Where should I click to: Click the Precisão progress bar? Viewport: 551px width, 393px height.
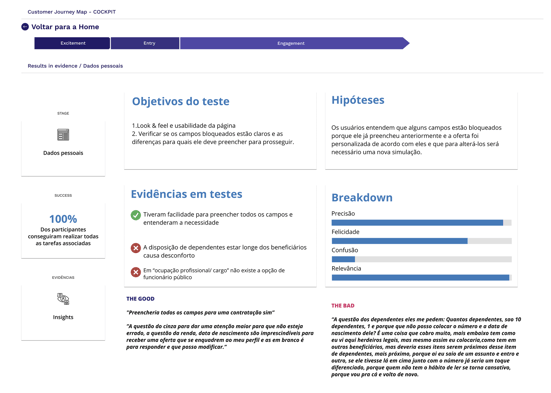coord(422,223)
